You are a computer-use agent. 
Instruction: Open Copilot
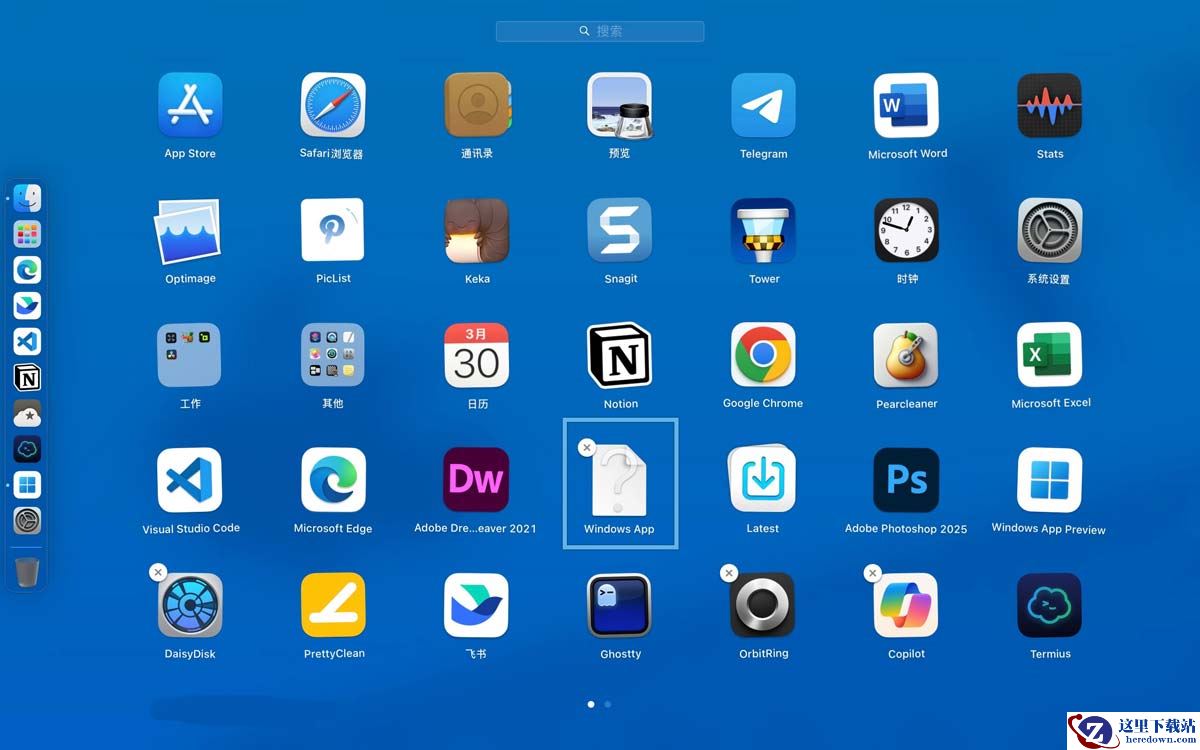coord(906,605)
